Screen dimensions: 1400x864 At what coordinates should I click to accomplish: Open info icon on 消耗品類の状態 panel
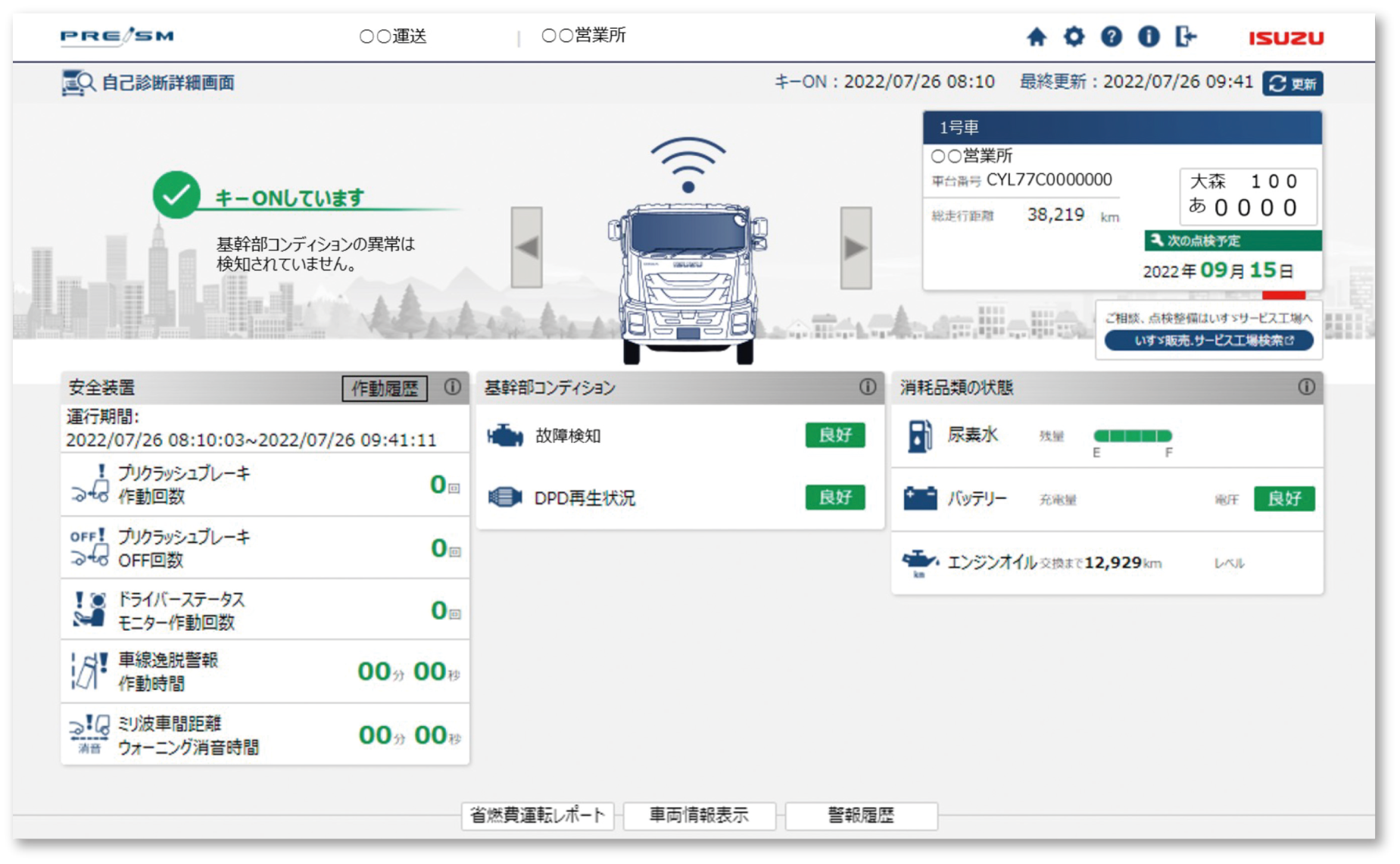tap(1306, 387)
